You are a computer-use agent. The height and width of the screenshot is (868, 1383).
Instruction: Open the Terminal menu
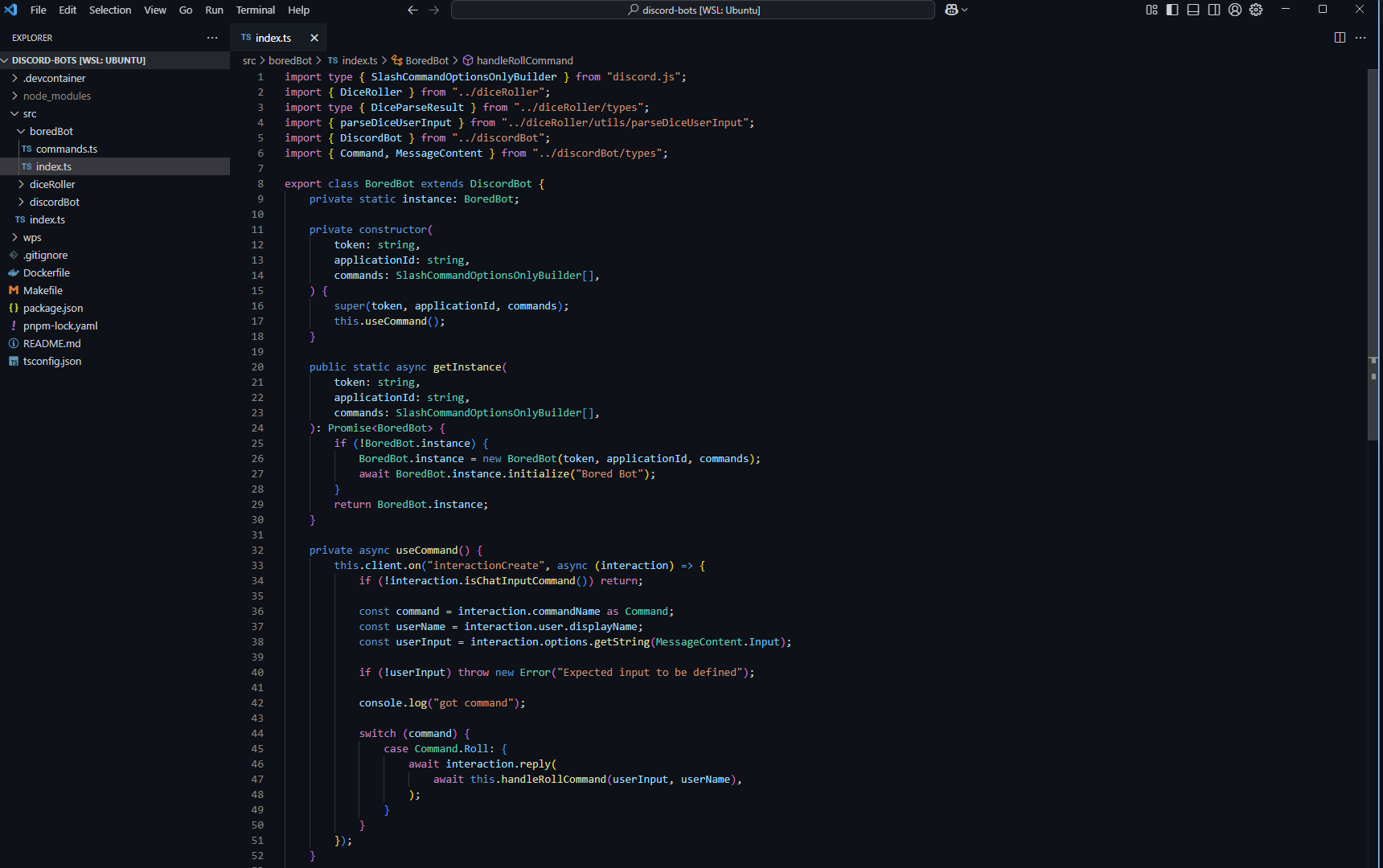(256, 10)
